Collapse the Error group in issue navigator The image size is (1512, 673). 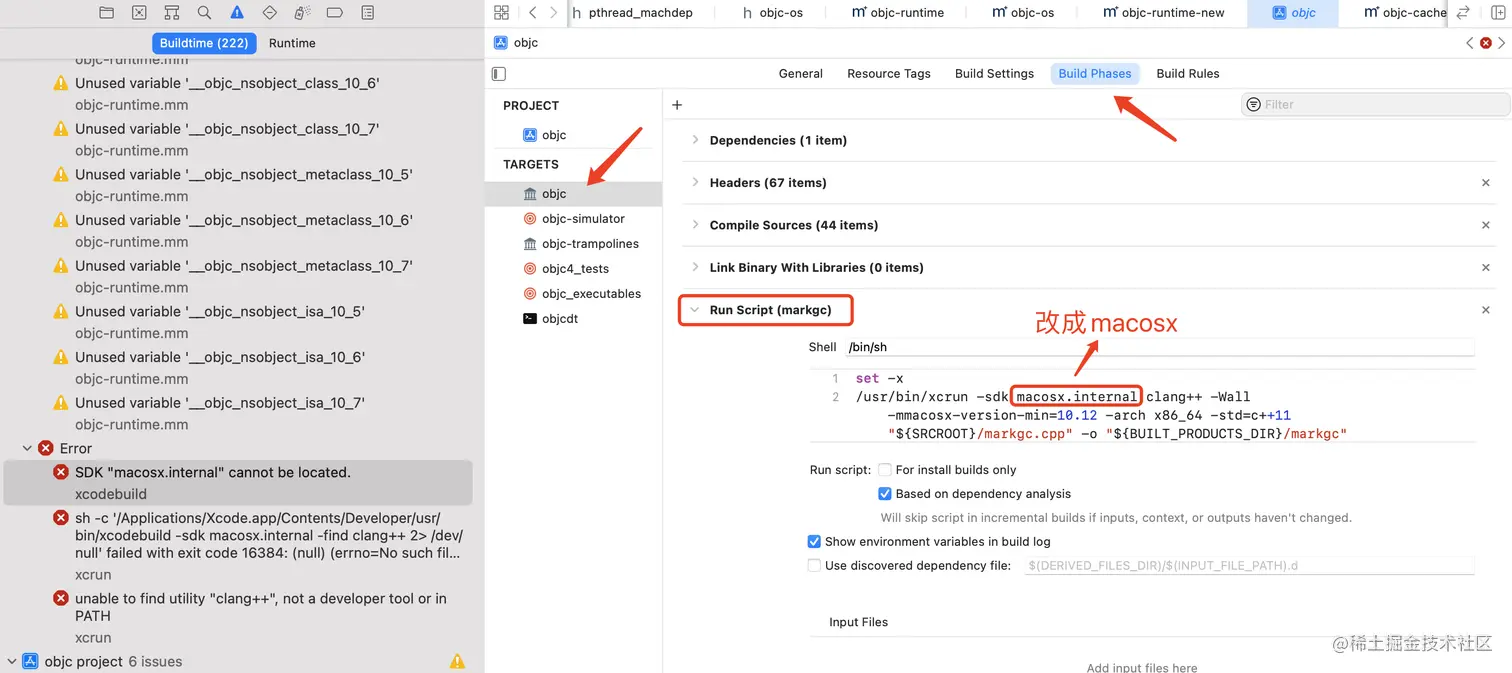(x=26, y=448)
